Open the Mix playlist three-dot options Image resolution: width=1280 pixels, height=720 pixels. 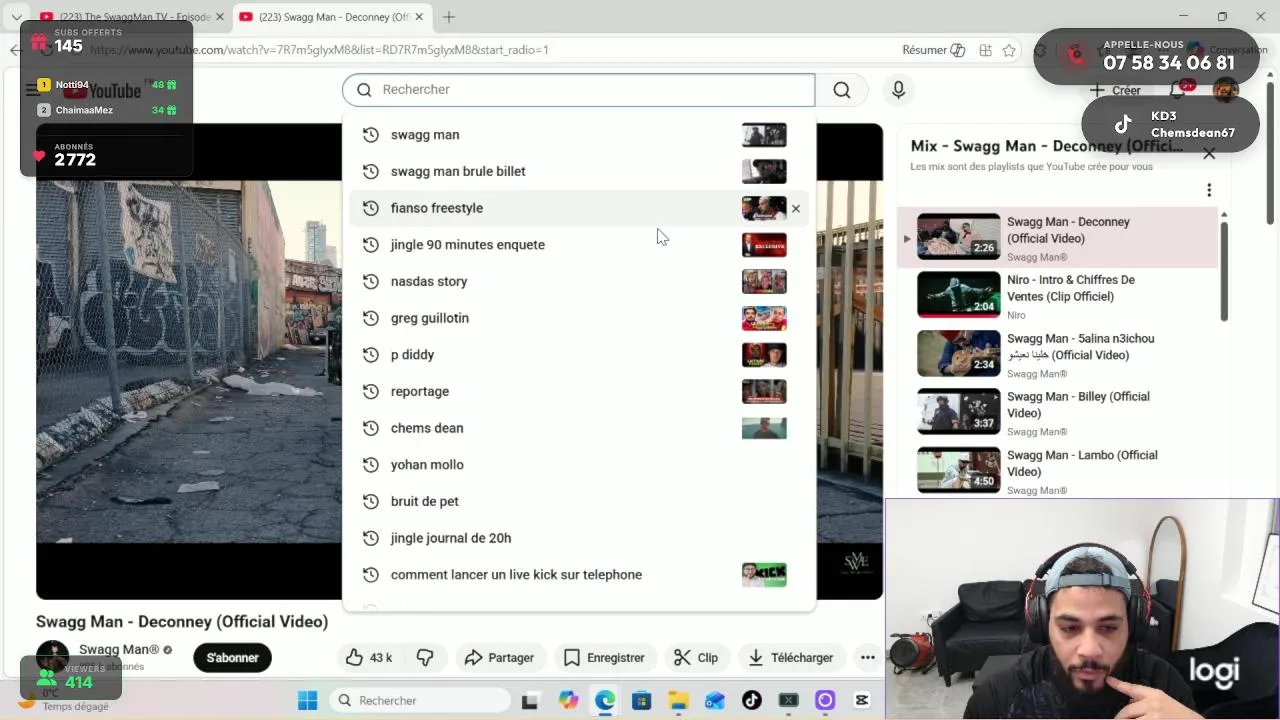1209,190
